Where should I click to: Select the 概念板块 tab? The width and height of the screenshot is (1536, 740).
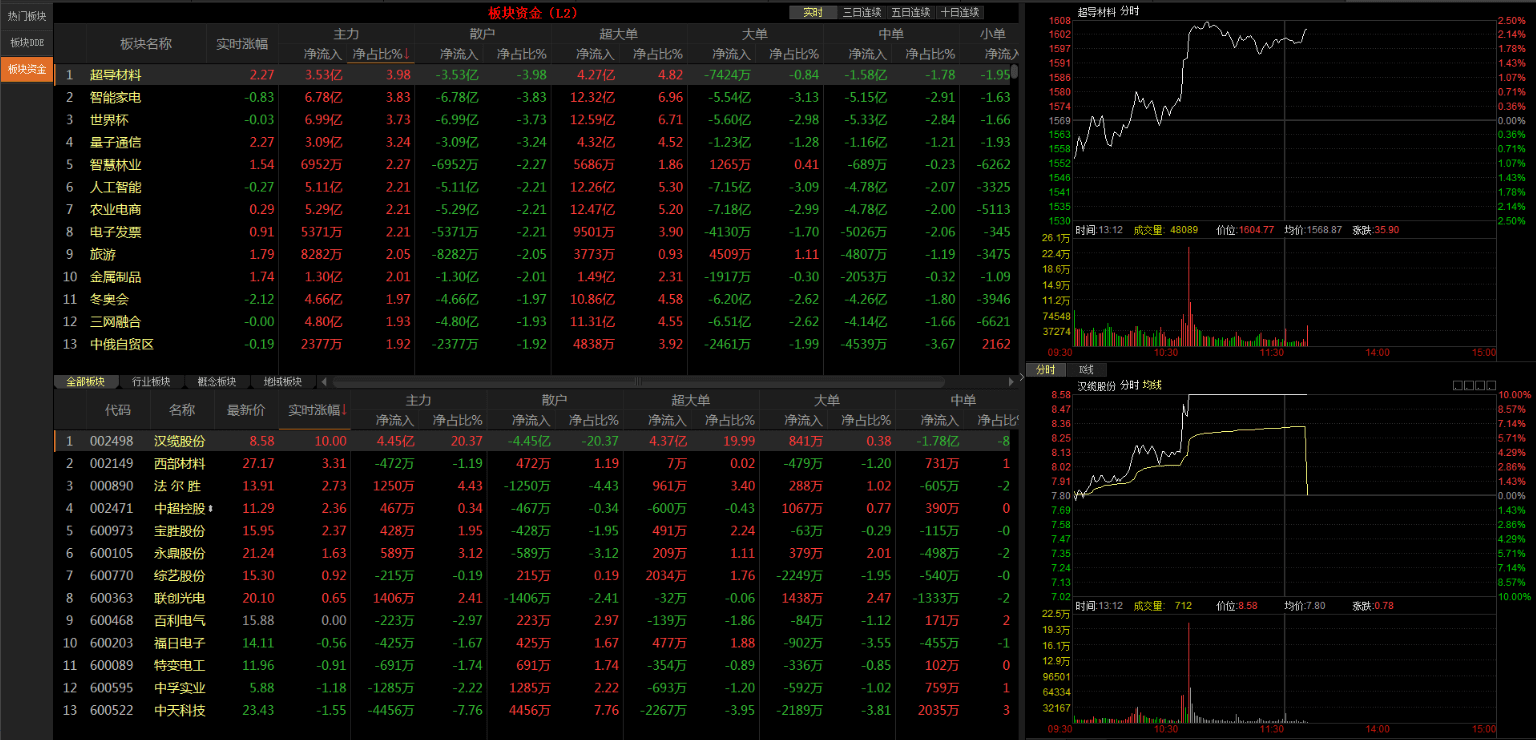click(x=217, y=382)
